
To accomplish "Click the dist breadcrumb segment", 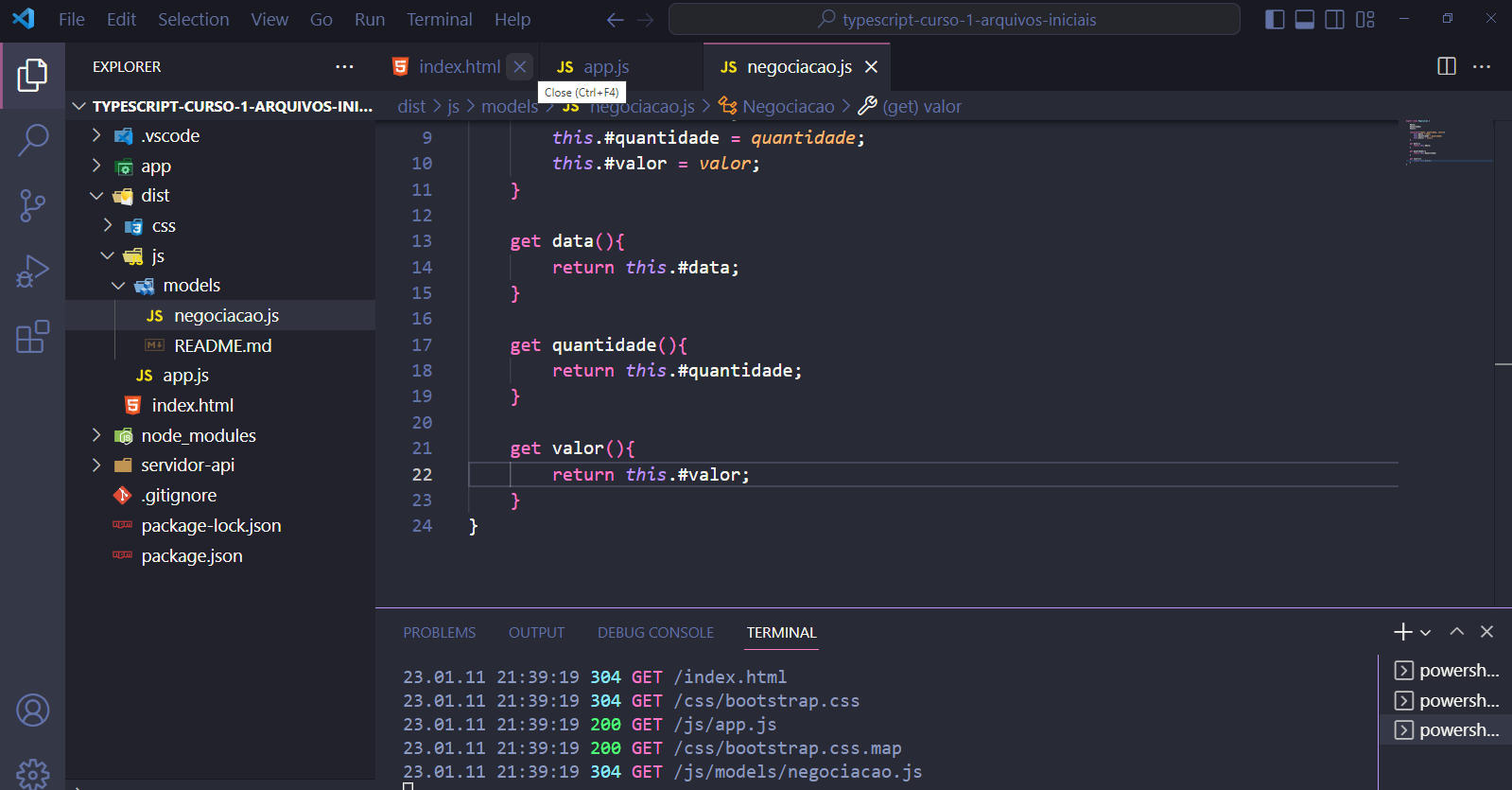I will click(x=411, y=107).
